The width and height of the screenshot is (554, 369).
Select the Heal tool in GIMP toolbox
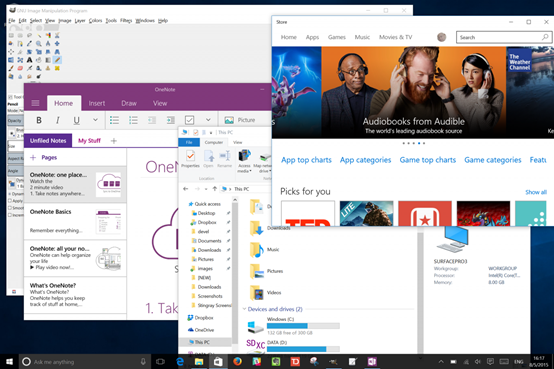coord(57,68)
